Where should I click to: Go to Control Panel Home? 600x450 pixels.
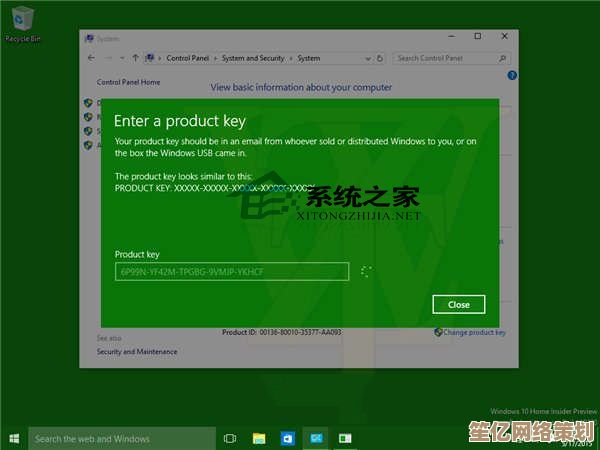128,82
